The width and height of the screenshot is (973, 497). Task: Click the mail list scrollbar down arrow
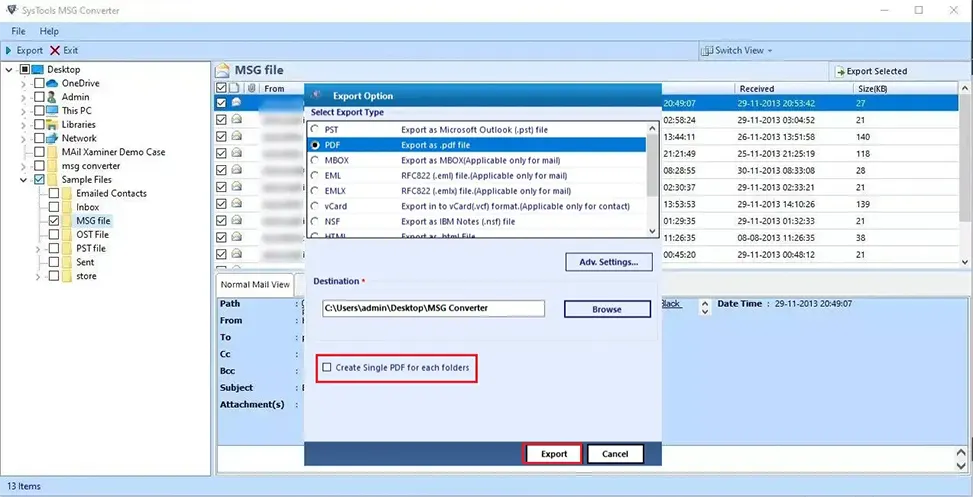[x=964, y=262]
